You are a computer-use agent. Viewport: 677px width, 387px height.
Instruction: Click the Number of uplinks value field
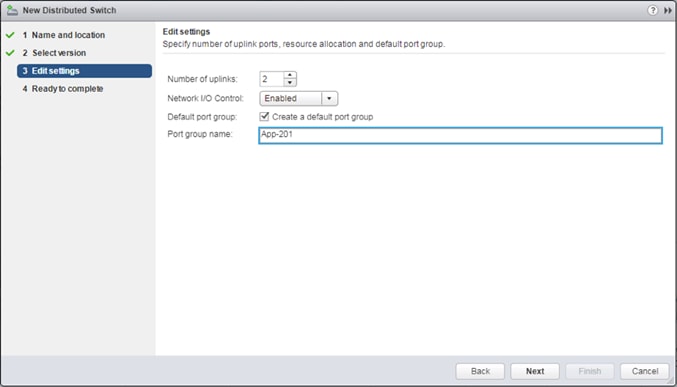pos(272,79)
